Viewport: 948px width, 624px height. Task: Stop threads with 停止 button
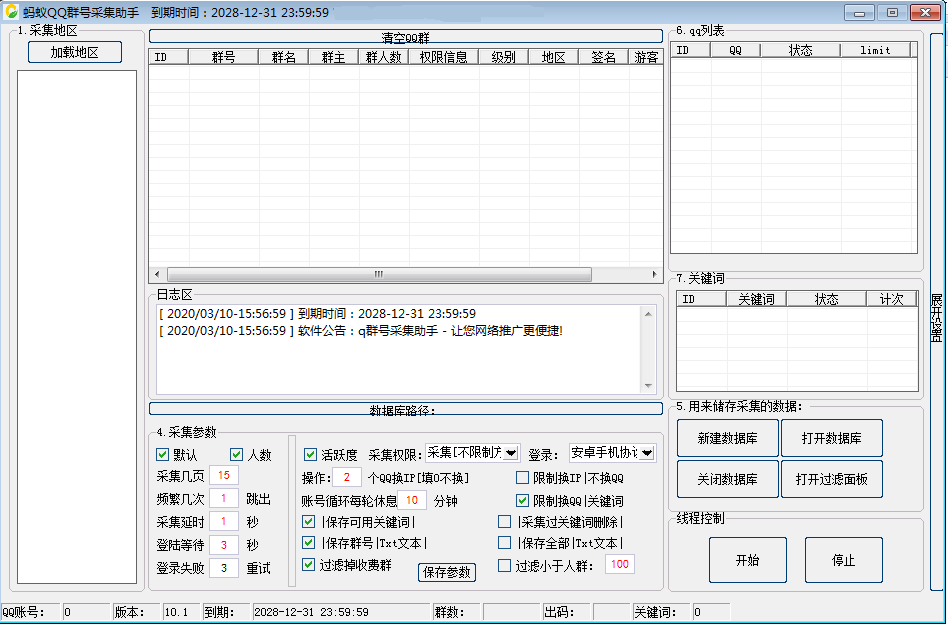843,561
